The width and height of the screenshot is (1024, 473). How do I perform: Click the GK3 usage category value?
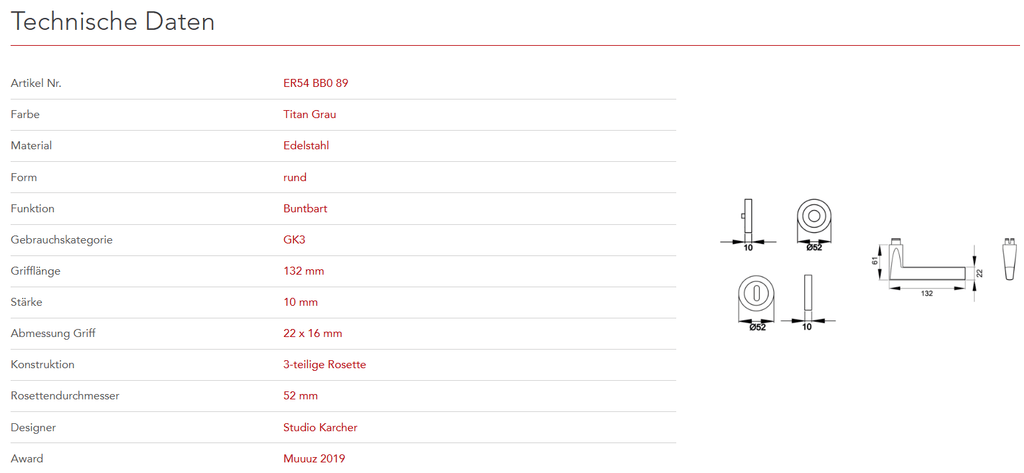pyautogui.click(x=294, y=240)
